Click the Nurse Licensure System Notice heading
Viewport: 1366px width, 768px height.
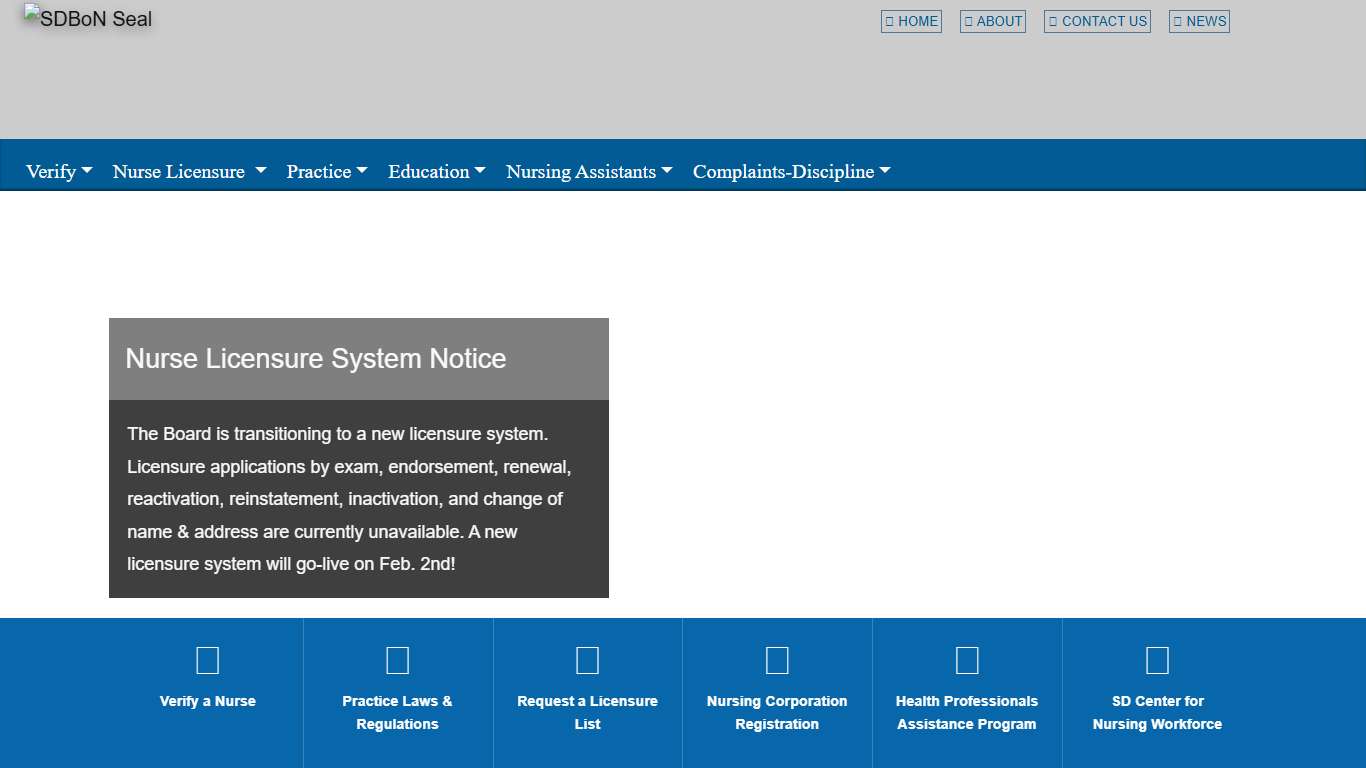(x=316, y=358)
